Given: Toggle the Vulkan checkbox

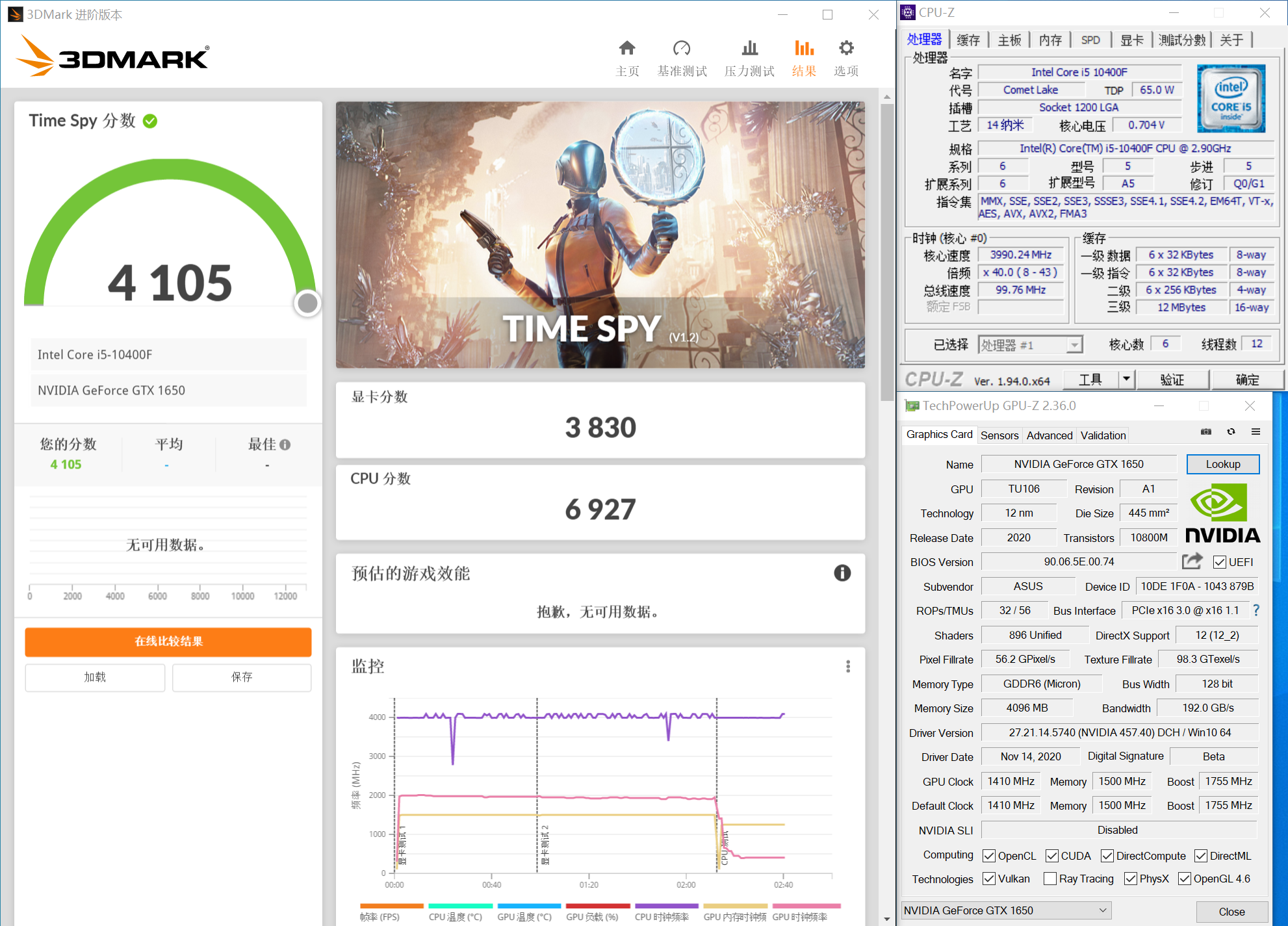Looking at the screenshot, I should click(x=989, y=879).
